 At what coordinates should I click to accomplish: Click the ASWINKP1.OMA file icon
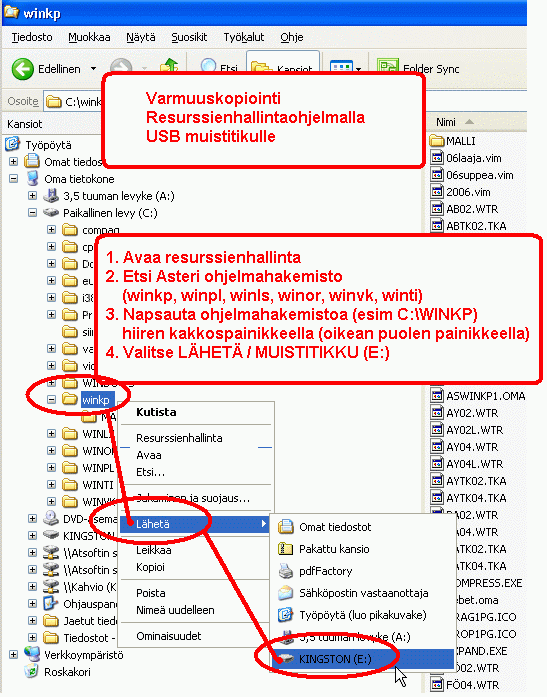(x=437, y=396)
